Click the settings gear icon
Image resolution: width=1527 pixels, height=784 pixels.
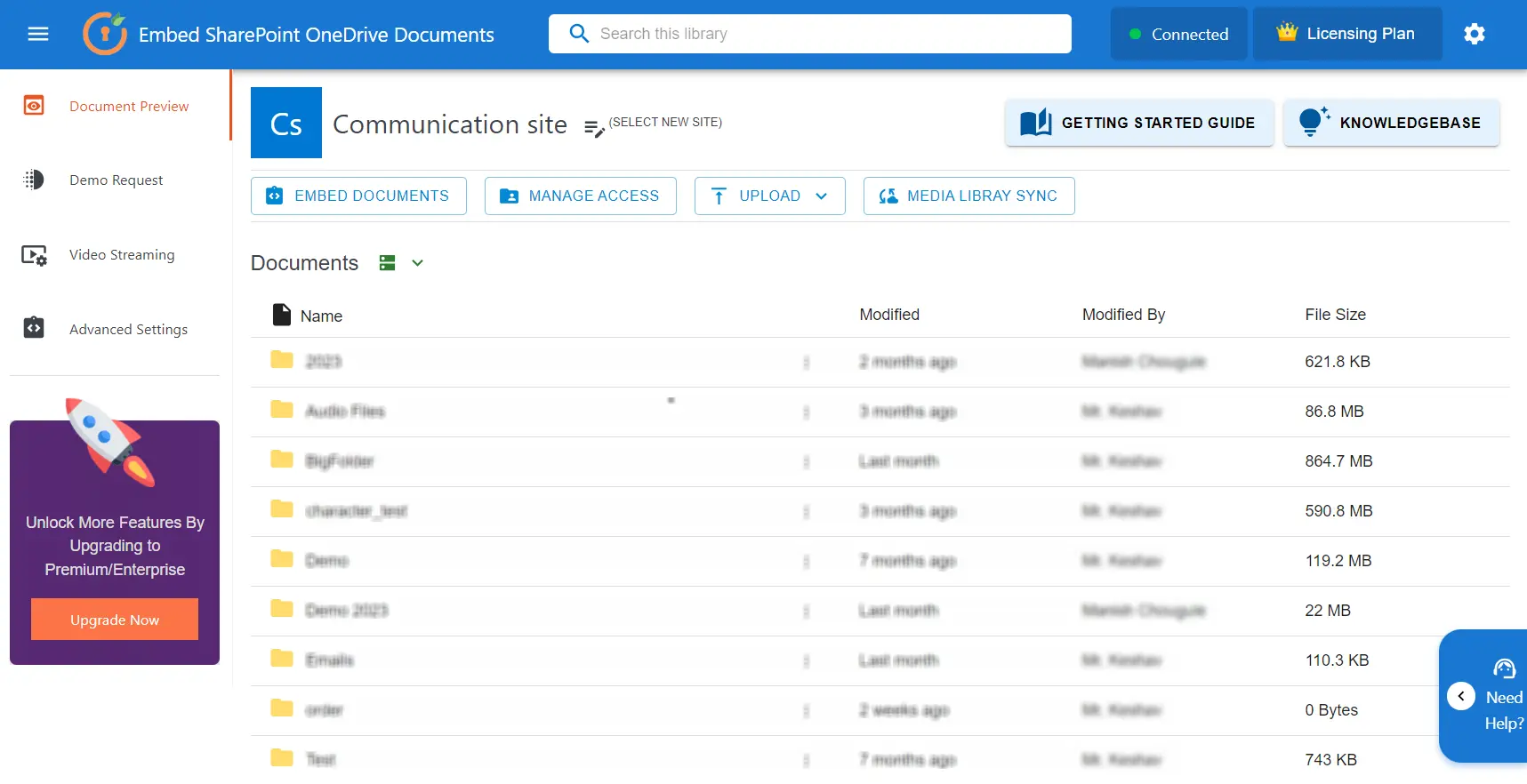click(x=1474, y=34)
